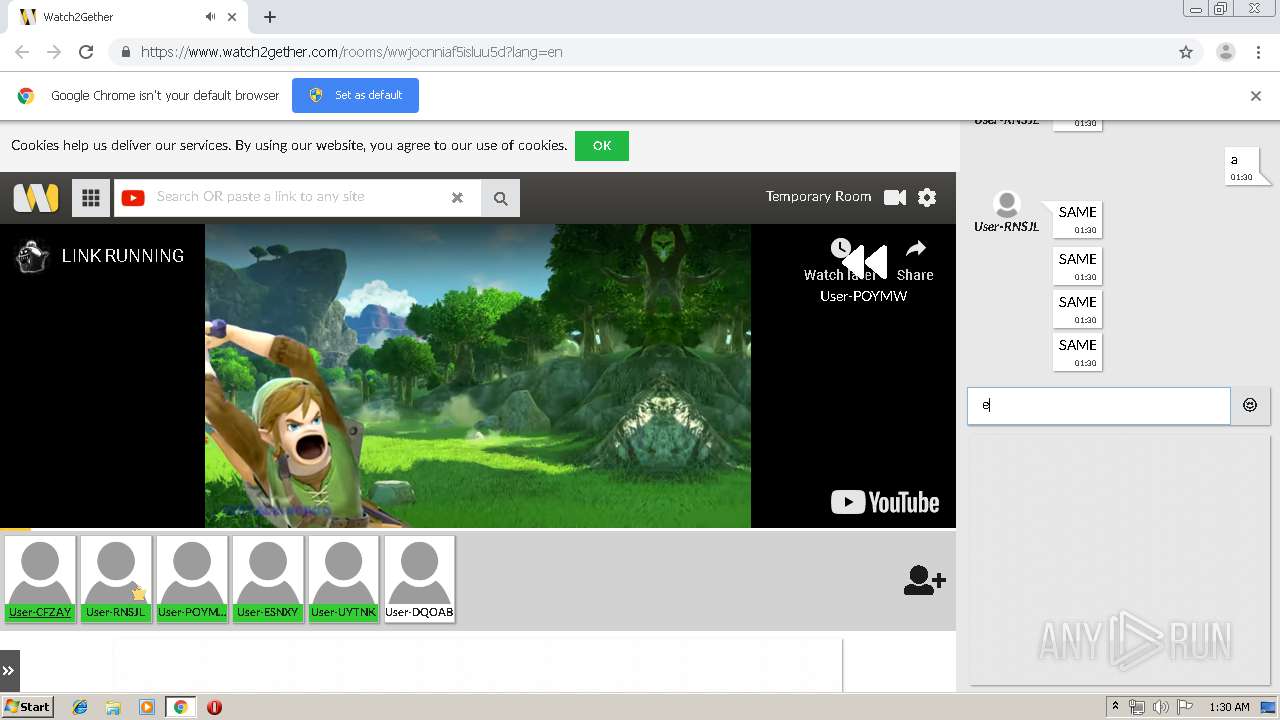This screenshot has height=720, width=1280.
Task: Toggle the webcam camera icon
Action: pyautogui.click(x=895, y=197)
